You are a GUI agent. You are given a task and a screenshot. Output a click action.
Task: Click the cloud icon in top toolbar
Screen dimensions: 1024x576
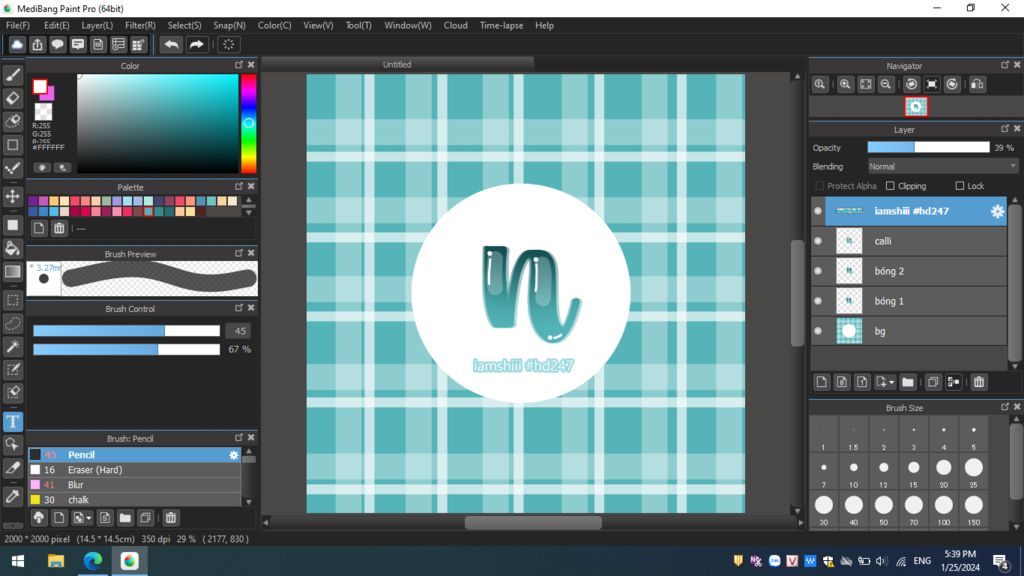click(x=17, y=44)
